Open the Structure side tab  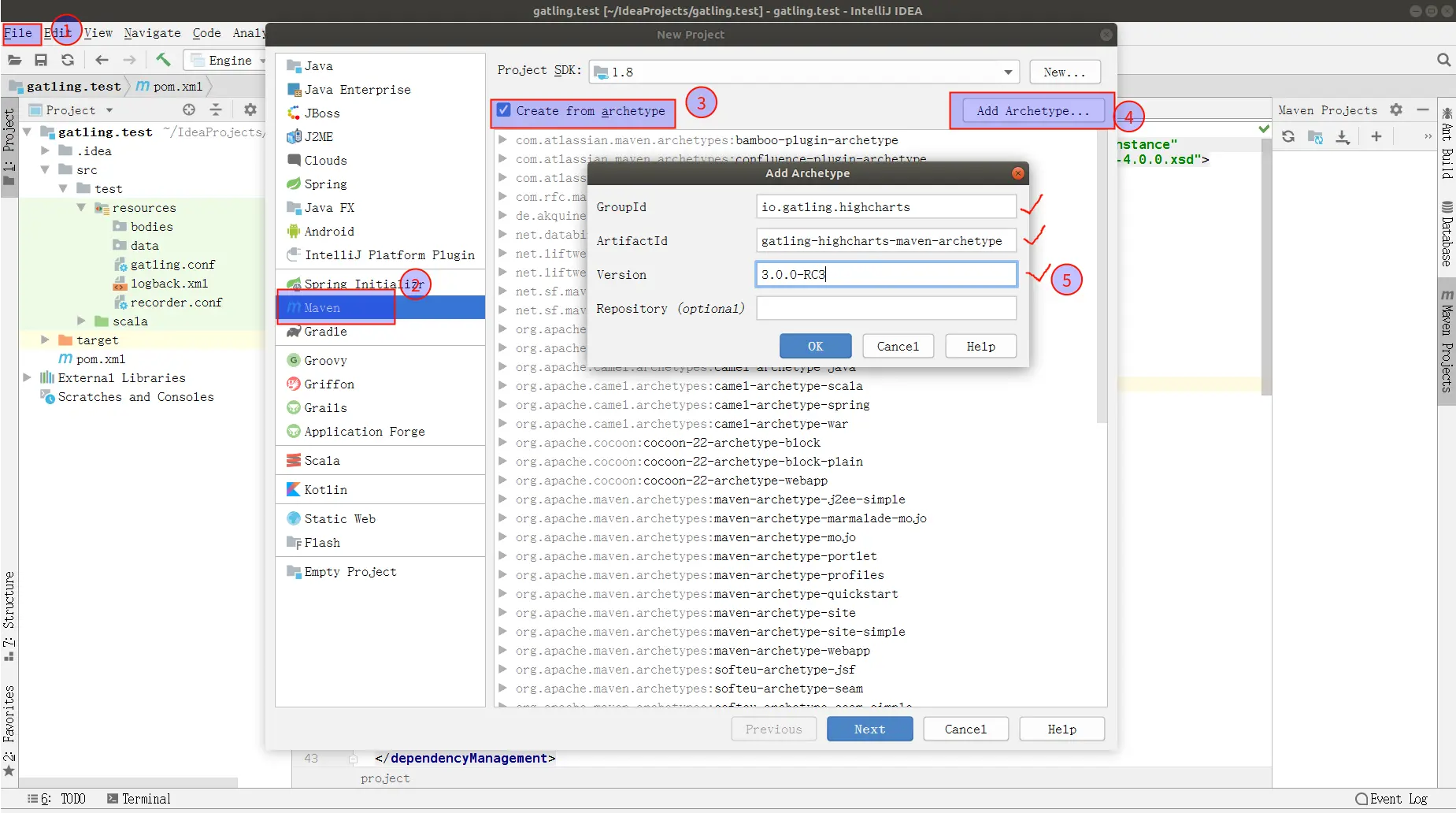(x=9, y=616)
